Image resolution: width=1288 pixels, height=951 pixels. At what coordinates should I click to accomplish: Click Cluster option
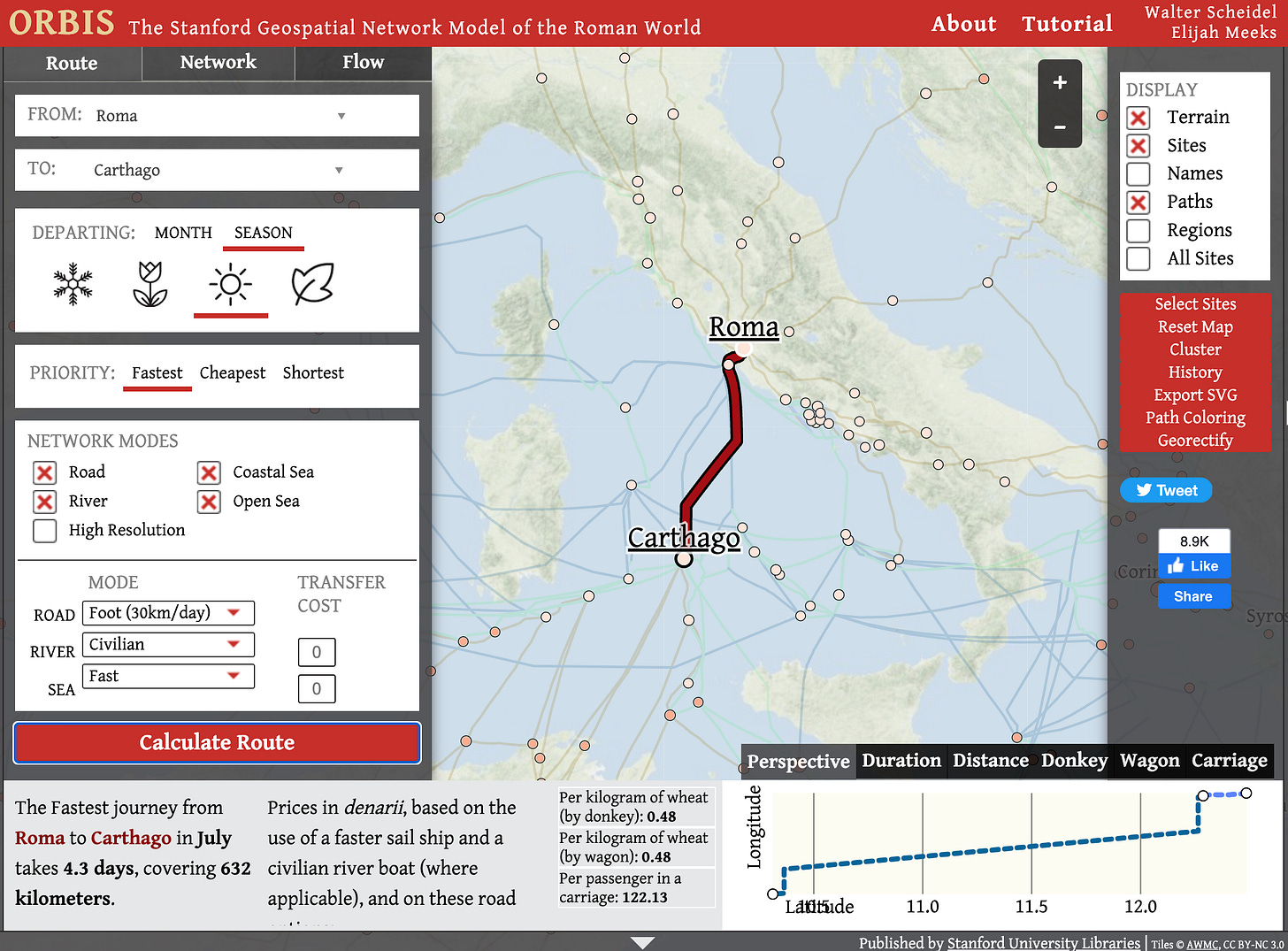pyautogui.click(x=1195, y=350)
